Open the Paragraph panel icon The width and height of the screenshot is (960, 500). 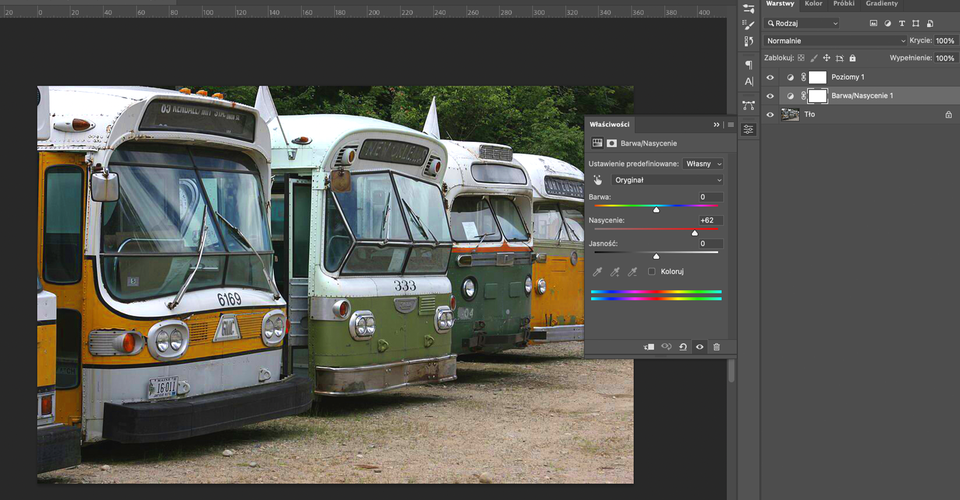[x=748, y=64]
